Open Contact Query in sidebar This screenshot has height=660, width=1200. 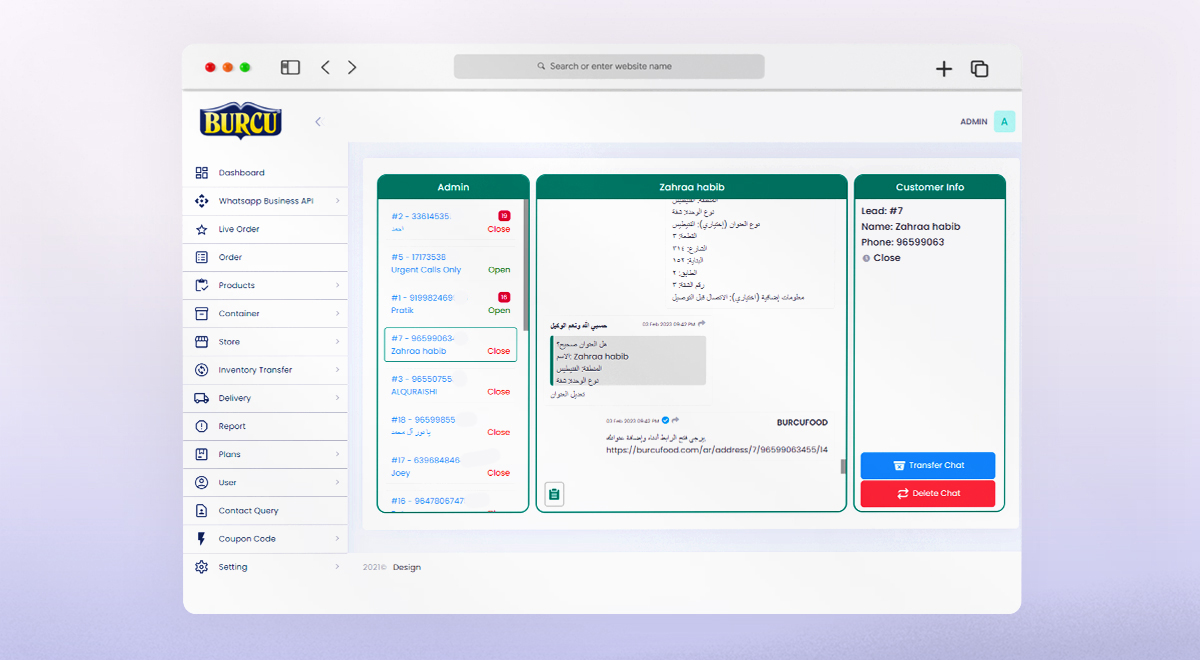[248, 511]
